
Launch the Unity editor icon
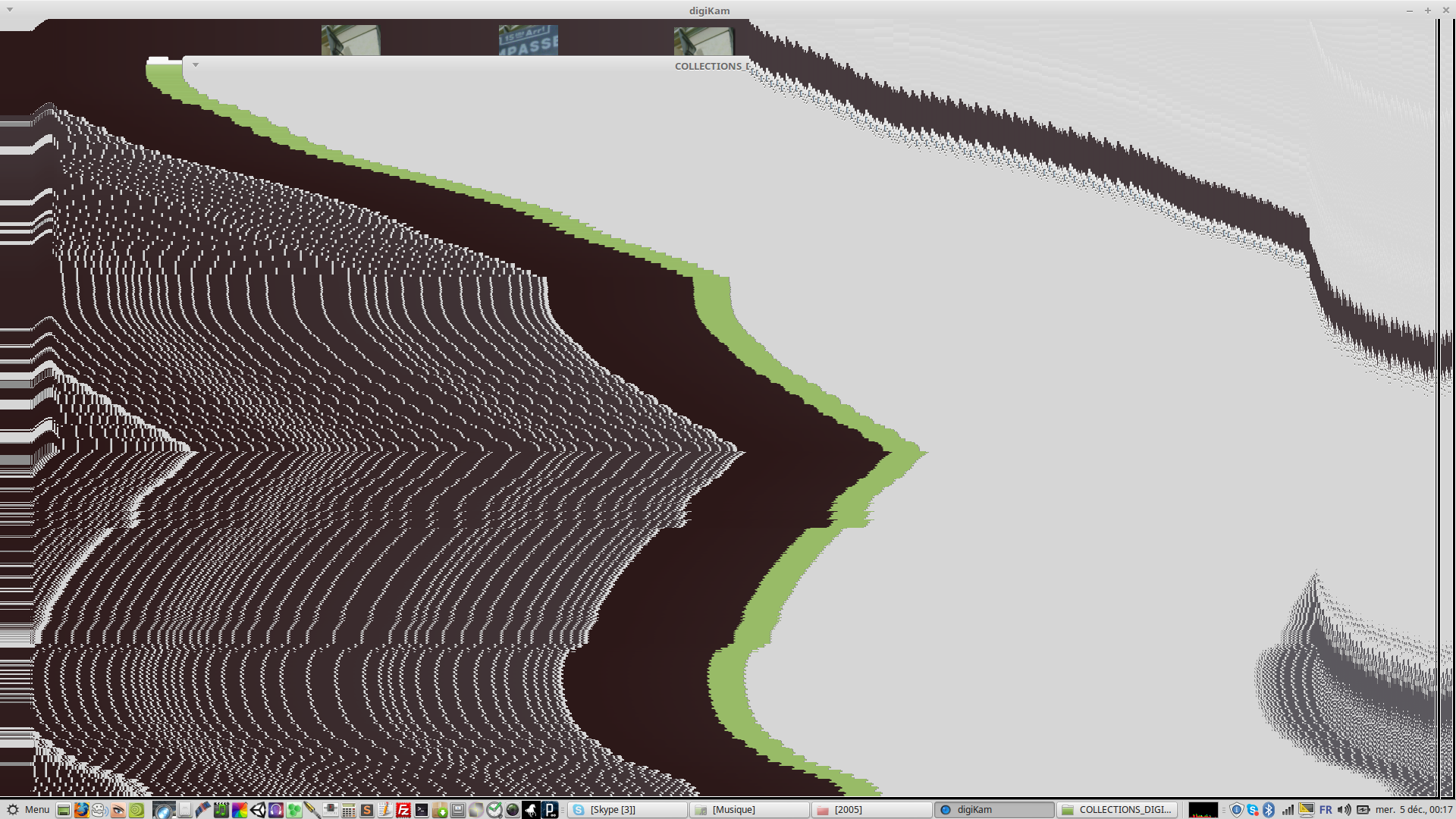pos(259,810)
